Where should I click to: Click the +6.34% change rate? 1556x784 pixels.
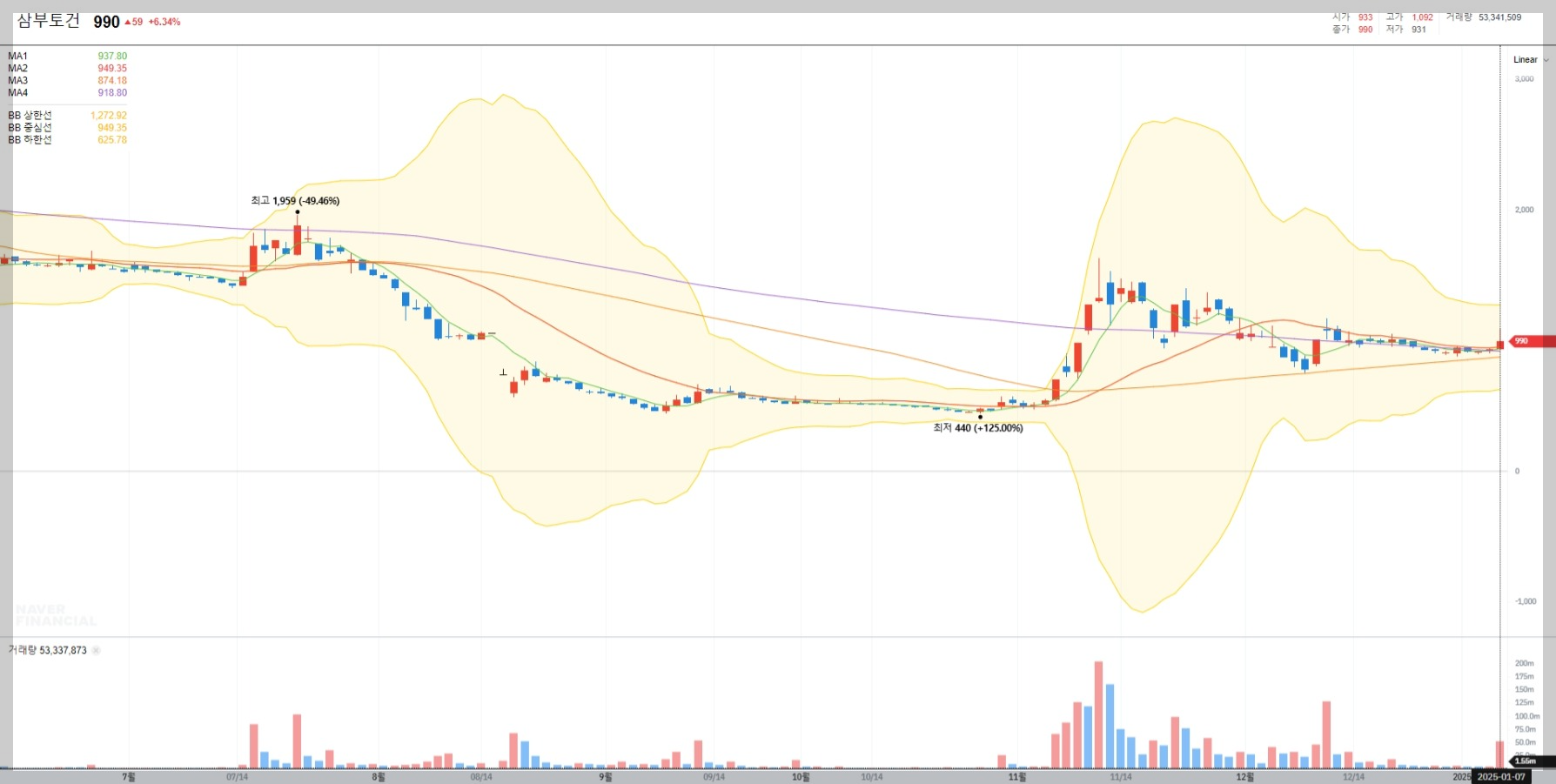point(164,22)
